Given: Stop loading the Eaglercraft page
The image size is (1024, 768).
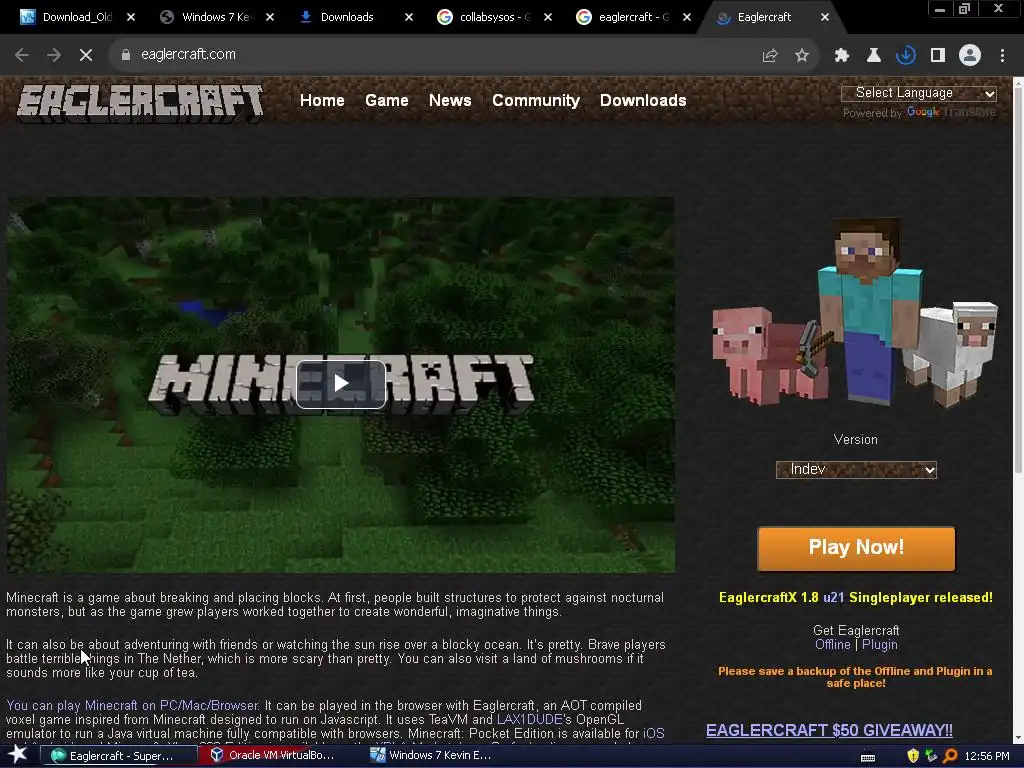Looking at the screenshot, I should (x=86, y=55).
